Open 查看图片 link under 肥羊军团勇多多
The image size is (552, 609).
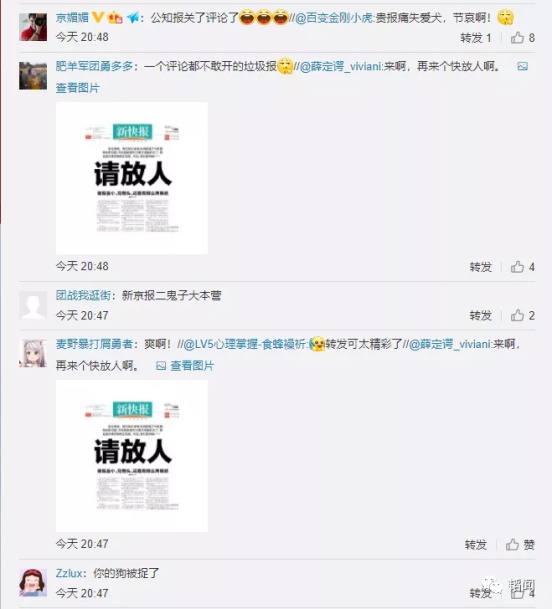click(x=78, y=88)
